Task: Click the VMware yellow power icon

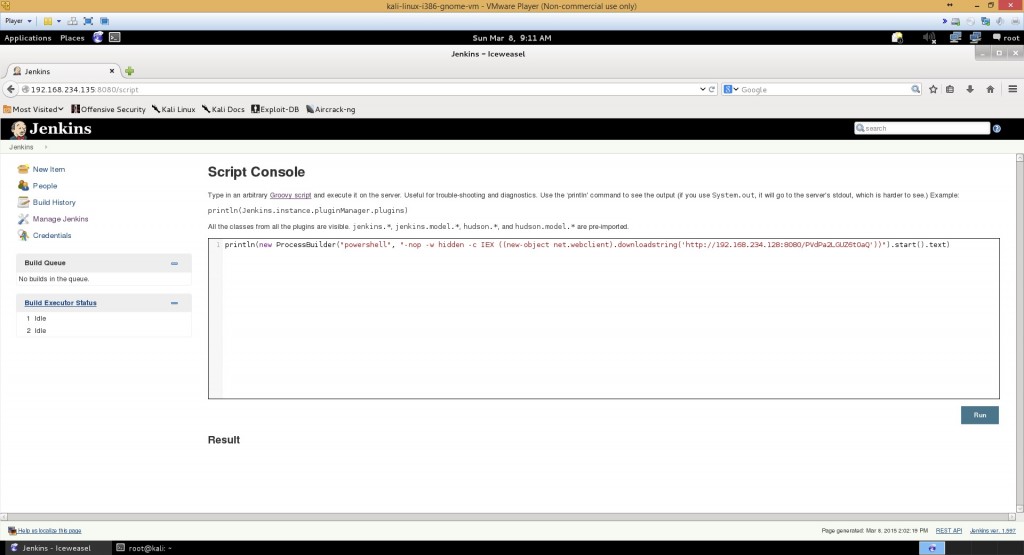Action: pyautogui.click(x=48, y=21)
